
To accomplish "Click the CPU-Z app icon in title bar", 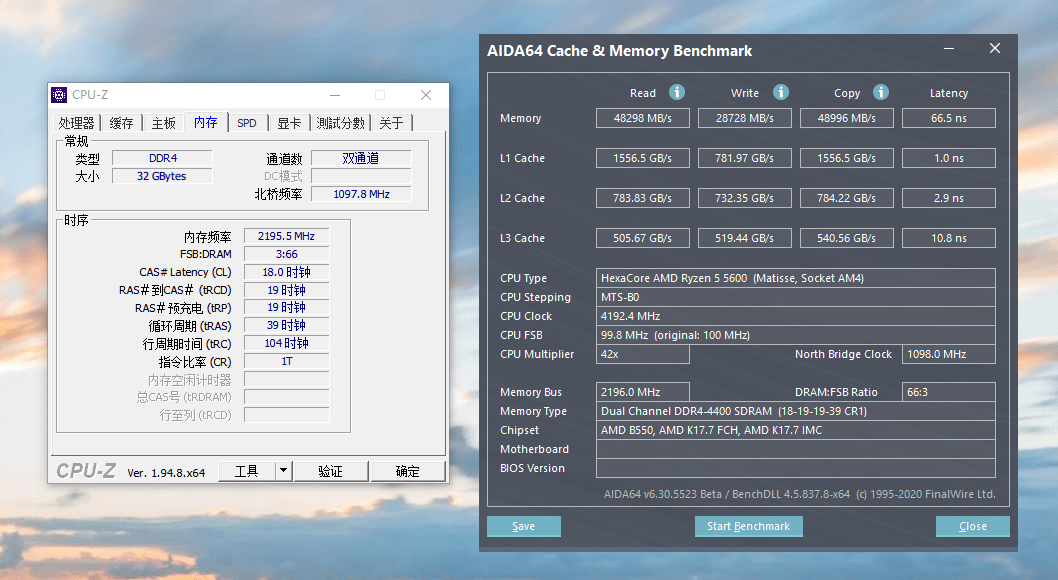I will 59,94.
